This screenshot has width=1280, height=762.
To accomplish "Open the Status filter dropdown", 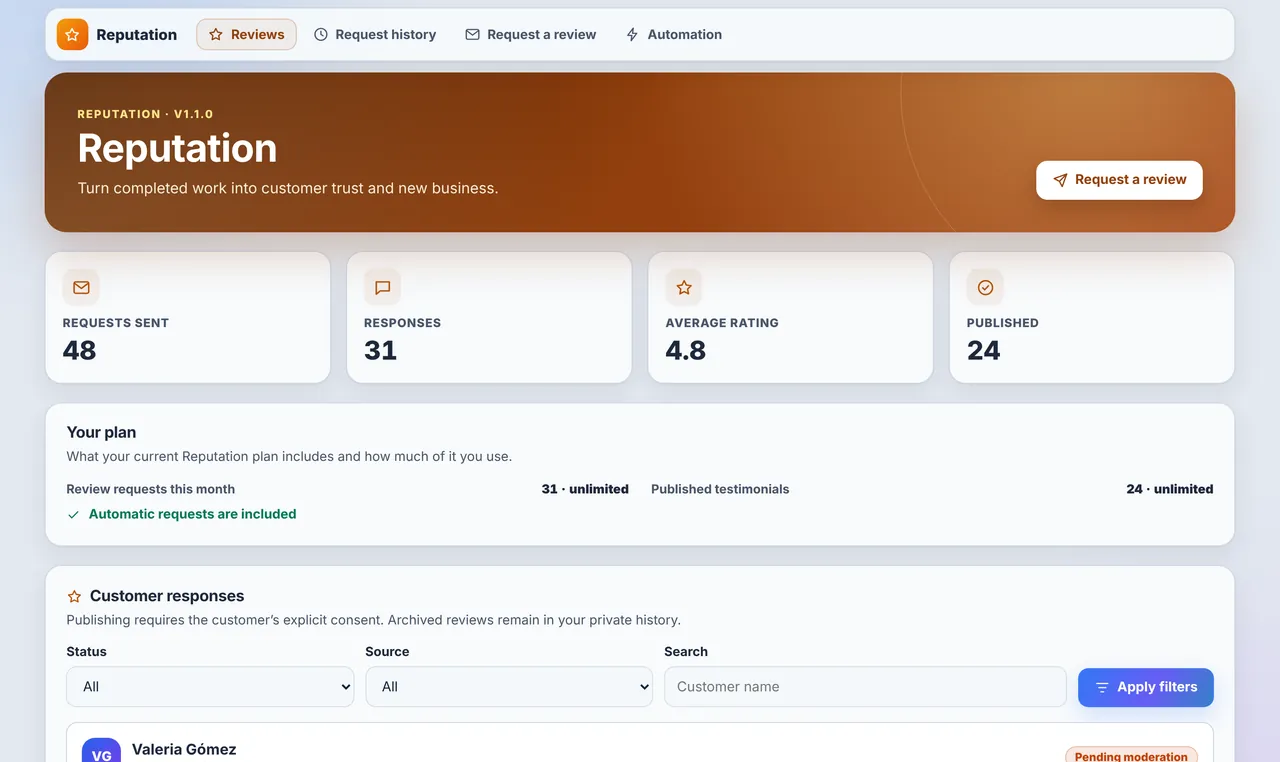I will pos(210,687).
